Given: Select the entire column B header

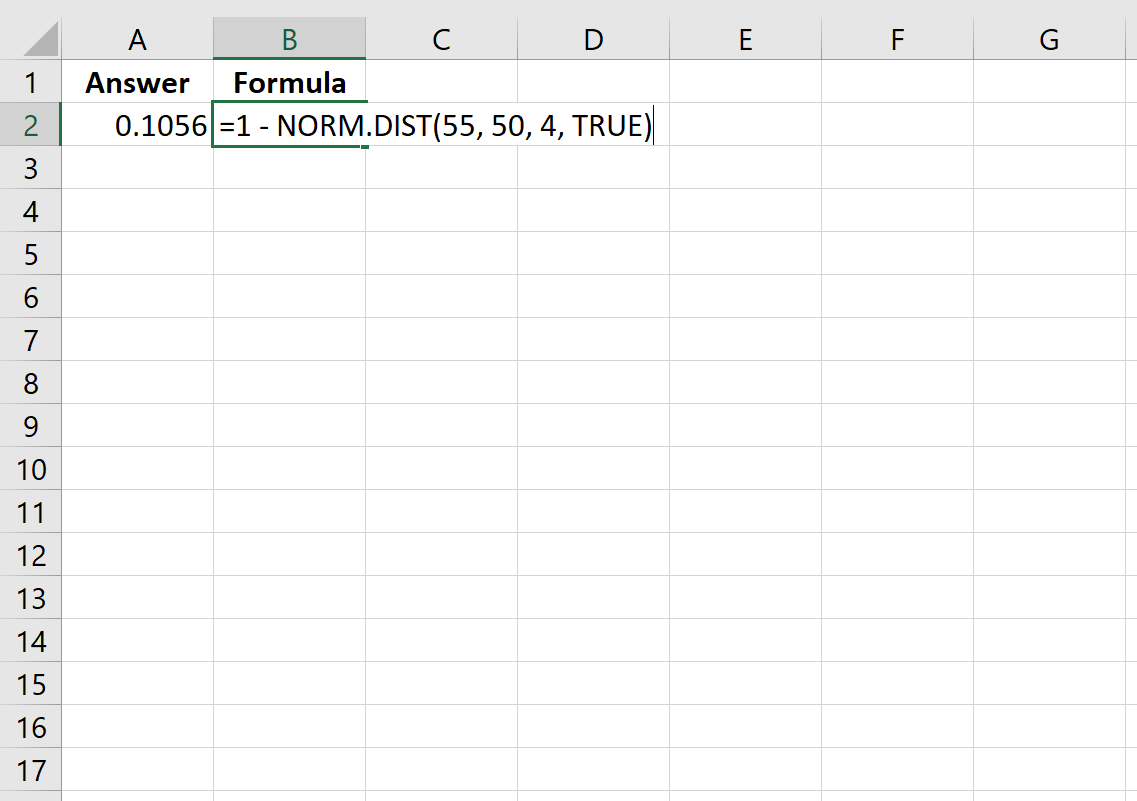Looking at the screenshot, I should tap(289, 39).
